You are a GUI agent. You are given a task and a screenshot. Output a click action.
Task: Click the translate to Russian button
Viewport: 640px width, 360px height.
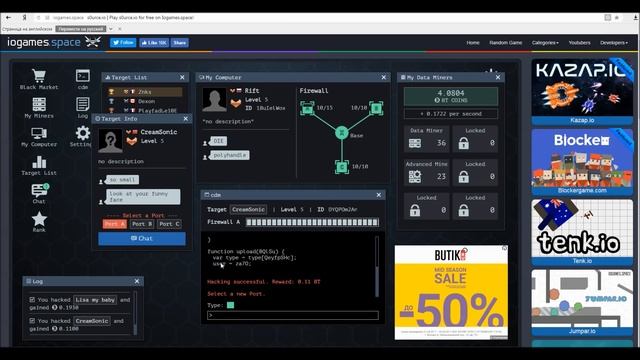[x=81, y=29]
